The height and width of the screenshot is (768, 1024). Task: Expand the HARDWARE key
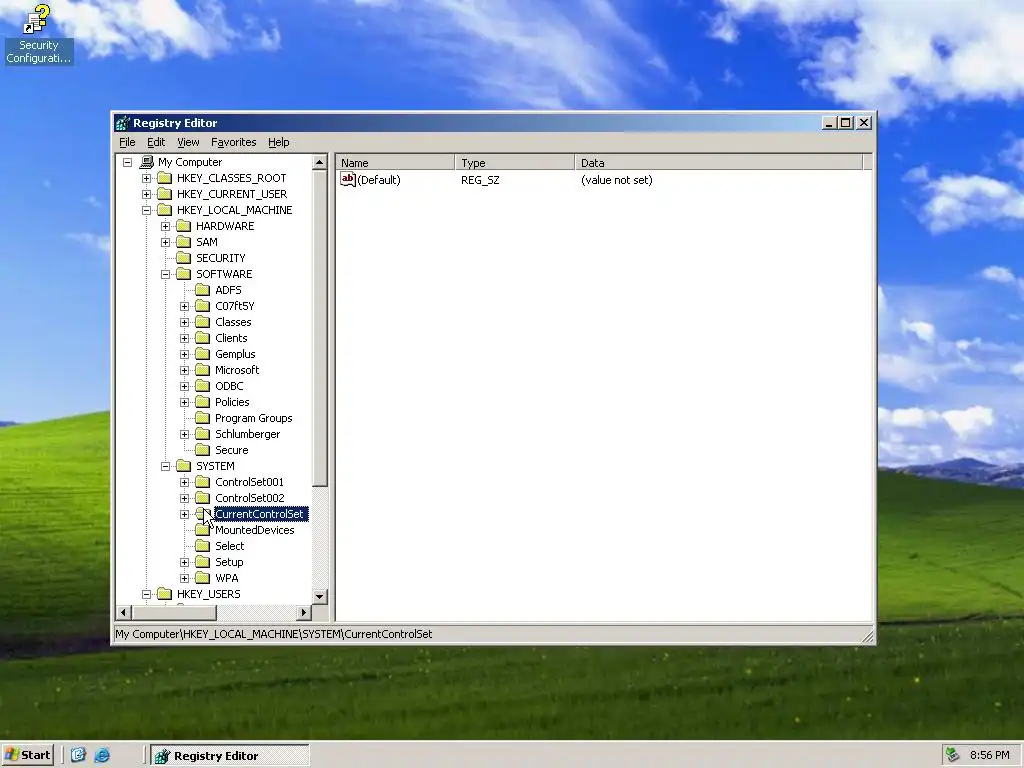click(165, 226)
